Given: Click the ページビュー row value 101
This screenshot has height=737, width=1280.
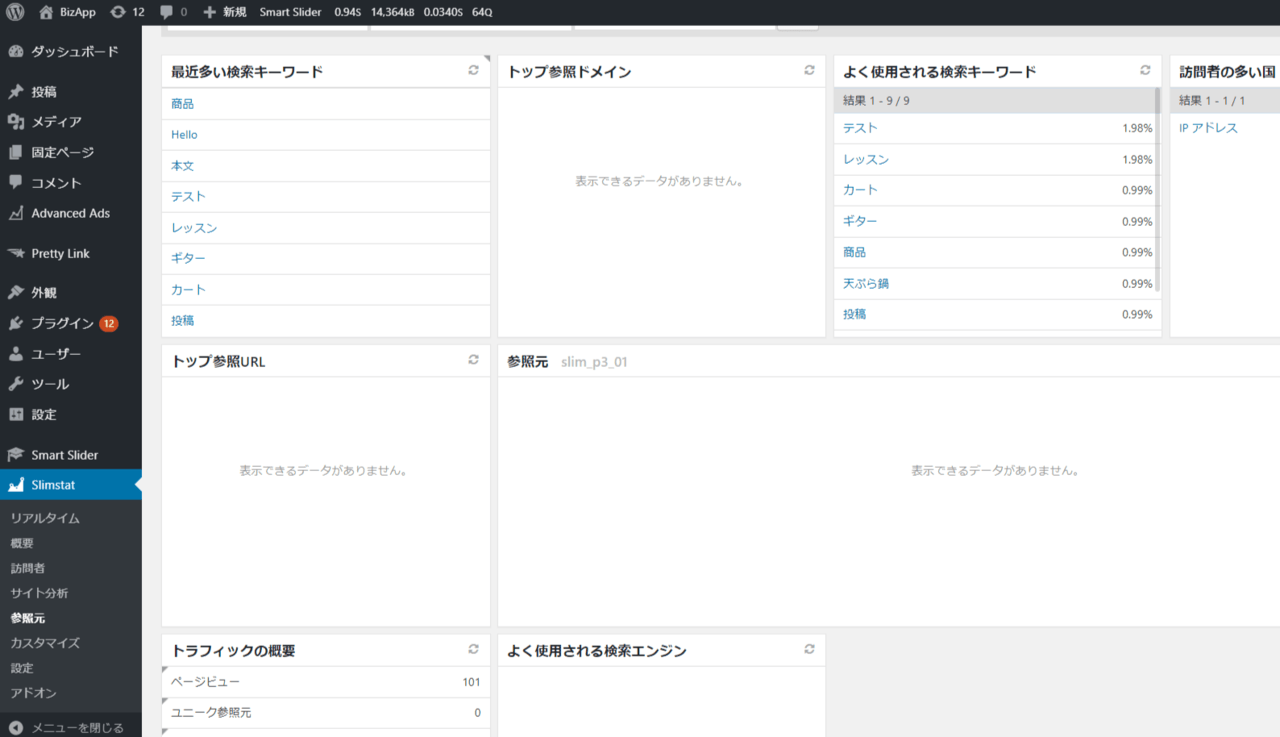Looking at the screenshot, I should pyautogui.click(x=471, y=682).
